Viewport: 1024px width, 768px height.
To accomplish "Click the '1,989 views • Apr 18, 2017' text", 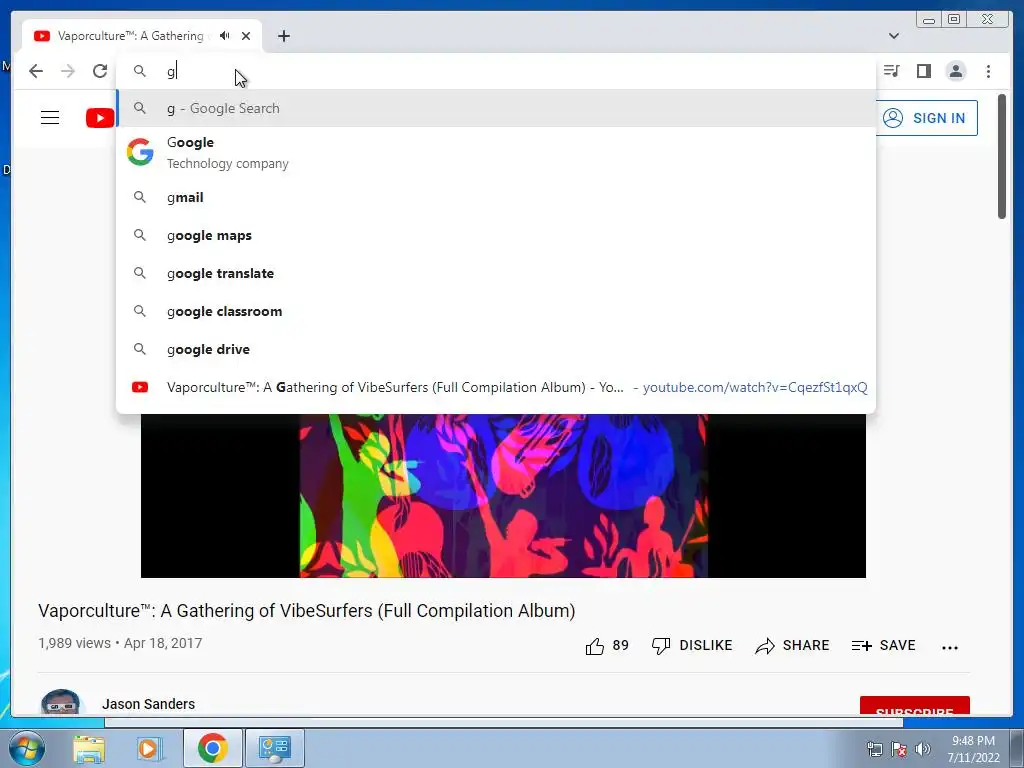I will [120, 643].
